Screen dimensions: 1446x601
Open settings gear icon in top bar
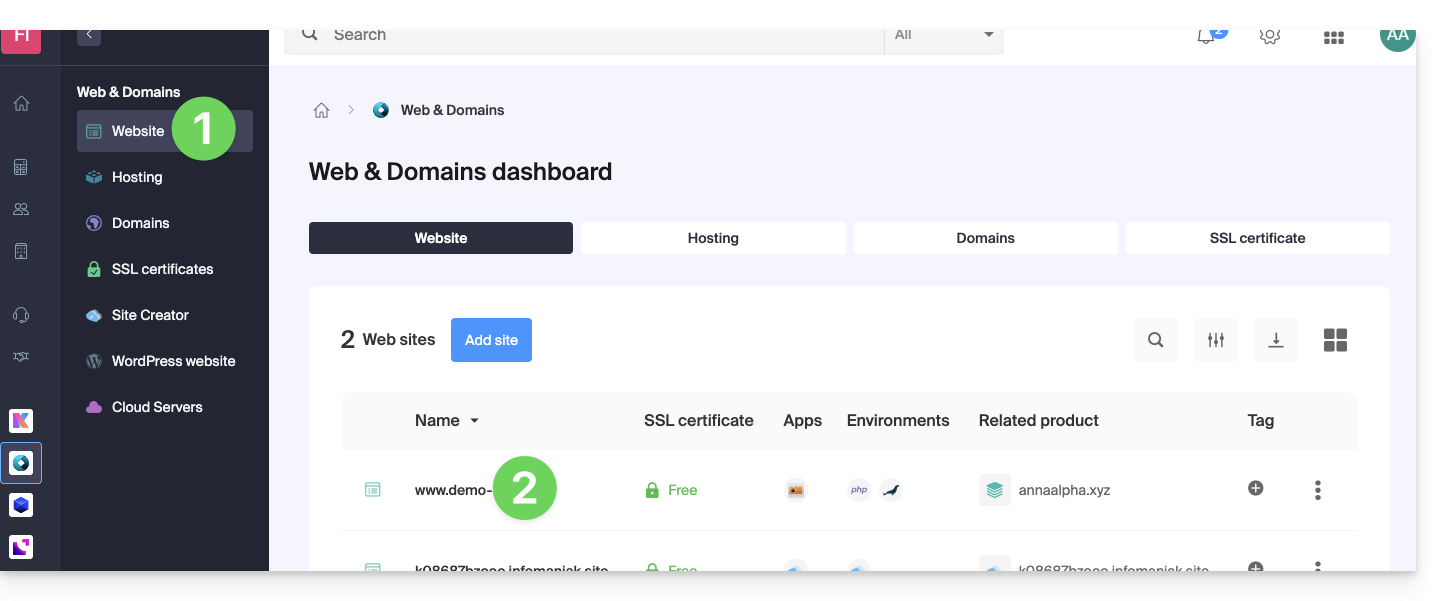[x=1270, y=36]
